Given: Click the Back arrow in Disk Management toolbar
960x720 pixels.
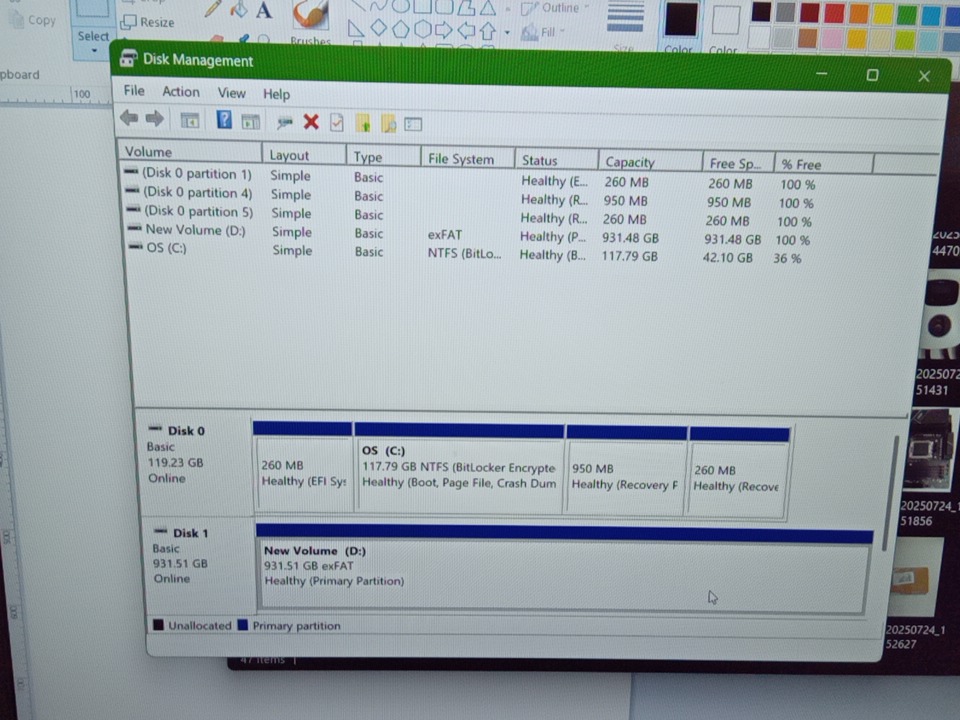Looking at the screenshot, I should tap(129, 117).
